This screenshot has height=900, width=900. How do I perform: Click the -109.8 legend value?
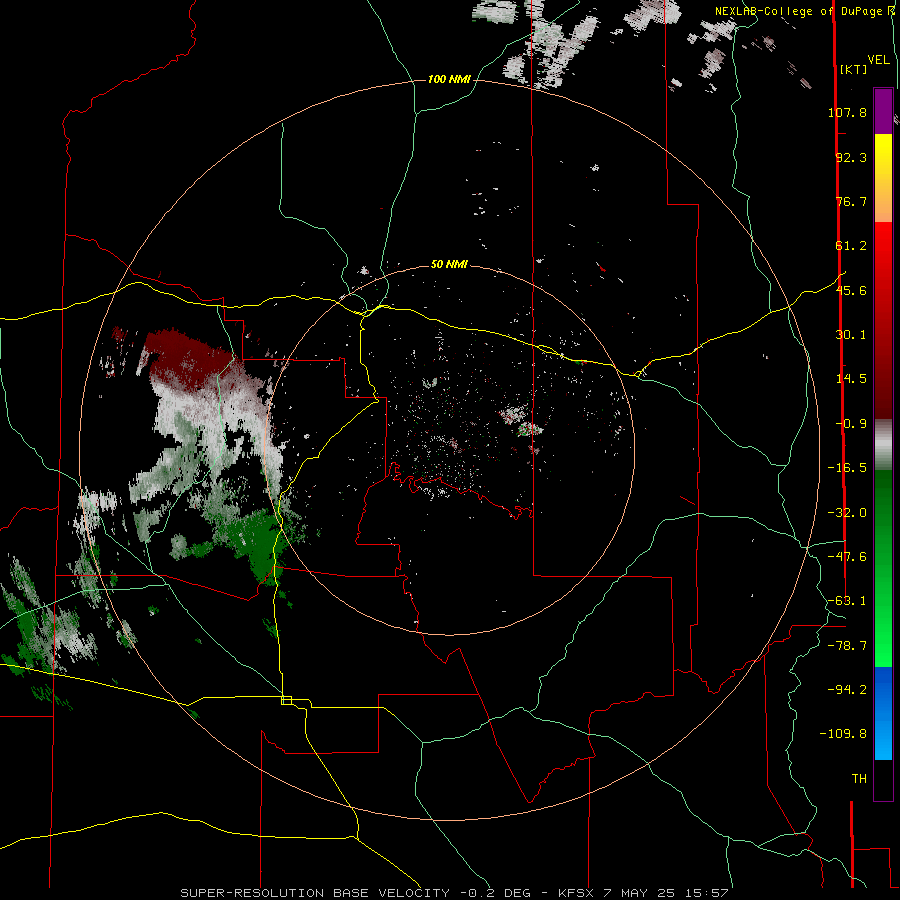pos(843,734)
